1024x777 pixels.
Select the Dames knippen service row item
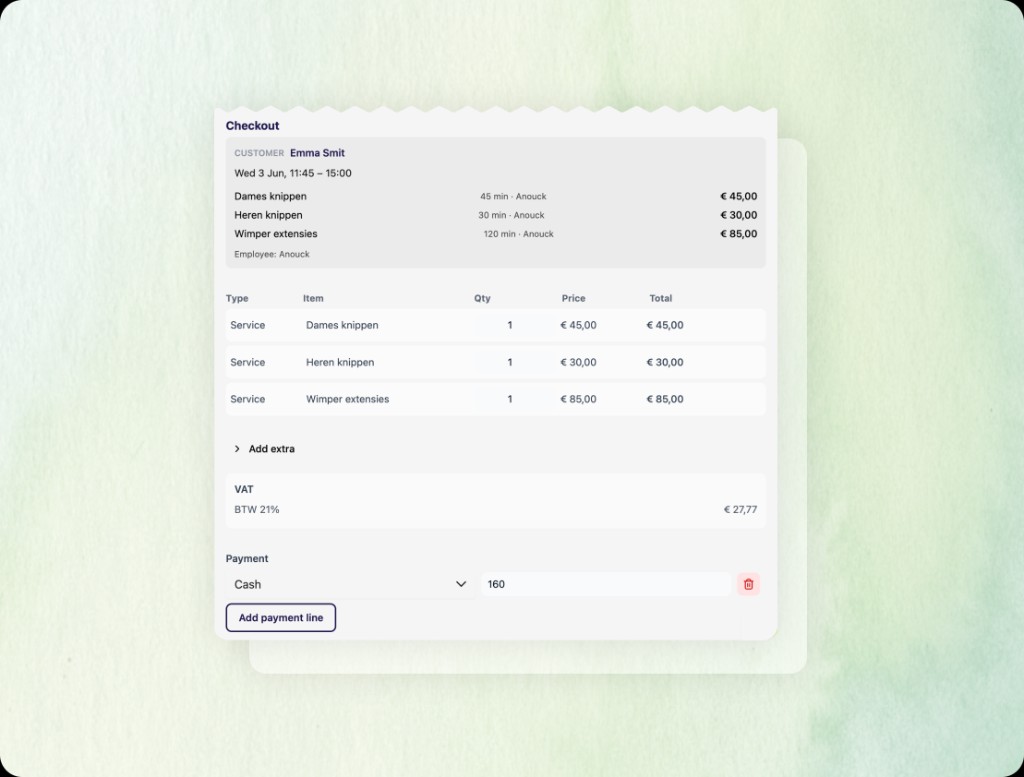coord(342,325)
